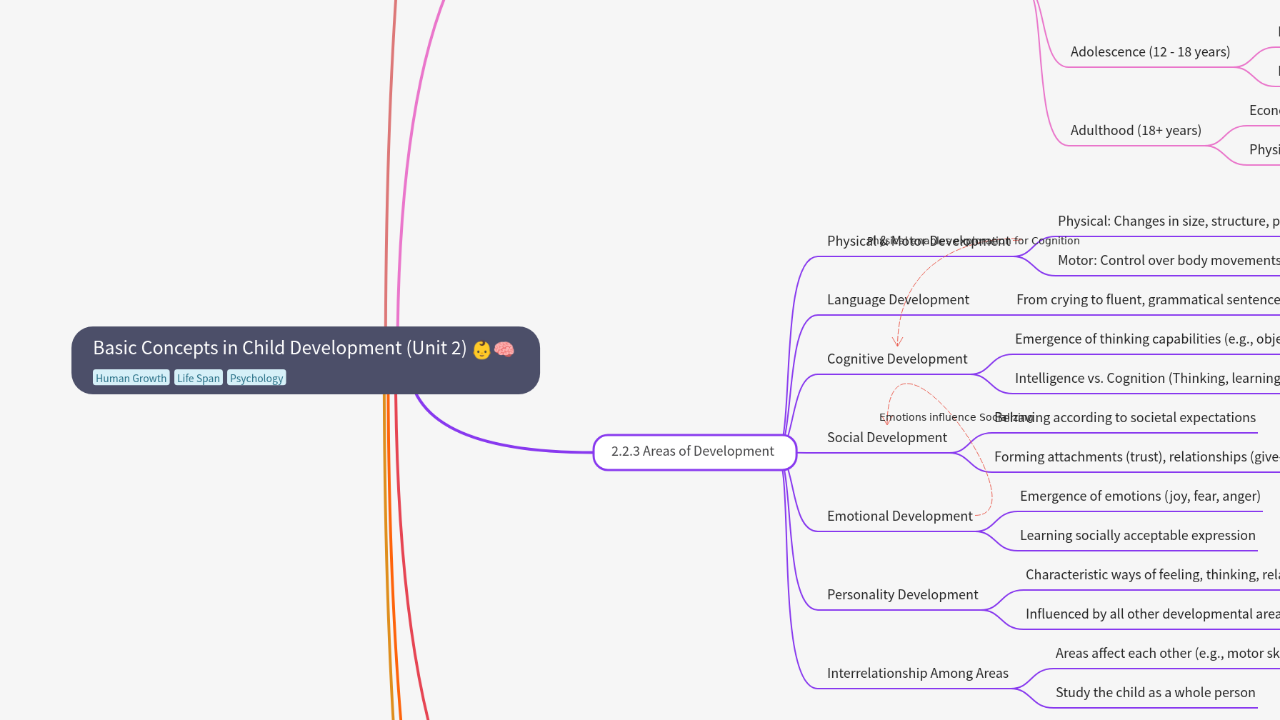Select the "Human Growth" tag
Viewport: 1280px width, 720px height.
131,377
